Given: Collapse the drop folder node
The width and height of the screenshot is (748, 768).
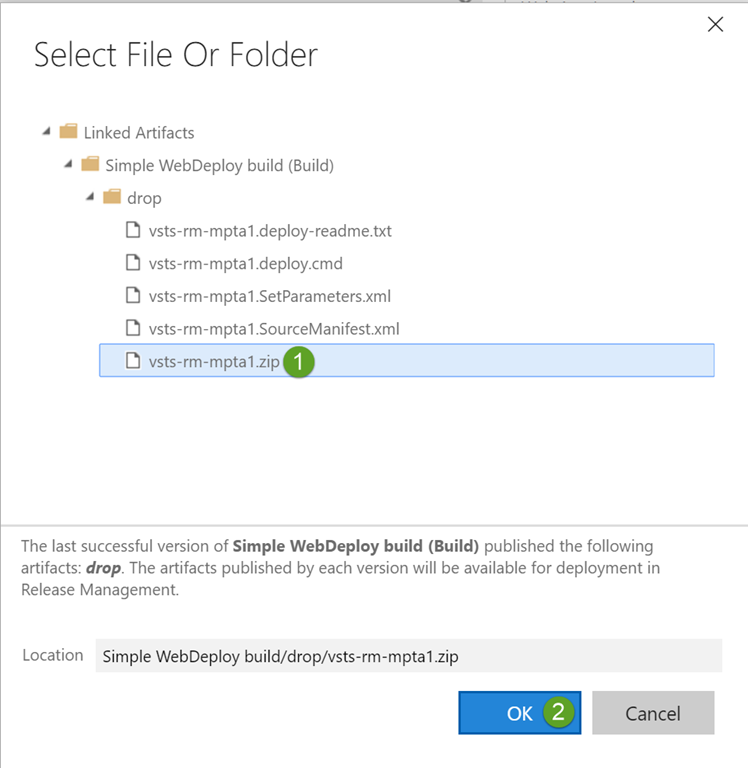Looking at the screenshot, I should tap(91, 198).
